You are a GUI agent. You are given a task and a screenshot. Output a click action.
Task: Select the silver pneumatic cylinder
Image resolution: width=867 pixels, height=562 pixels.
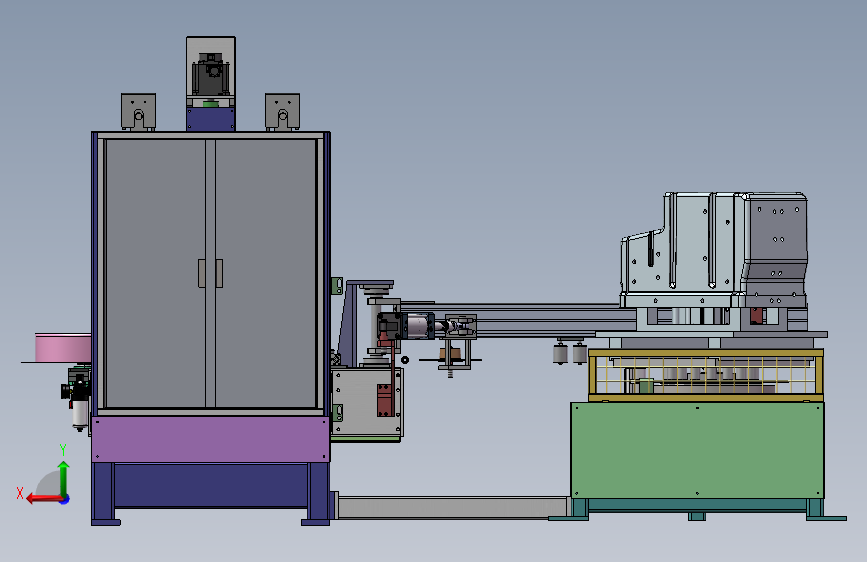click(419, 326)
